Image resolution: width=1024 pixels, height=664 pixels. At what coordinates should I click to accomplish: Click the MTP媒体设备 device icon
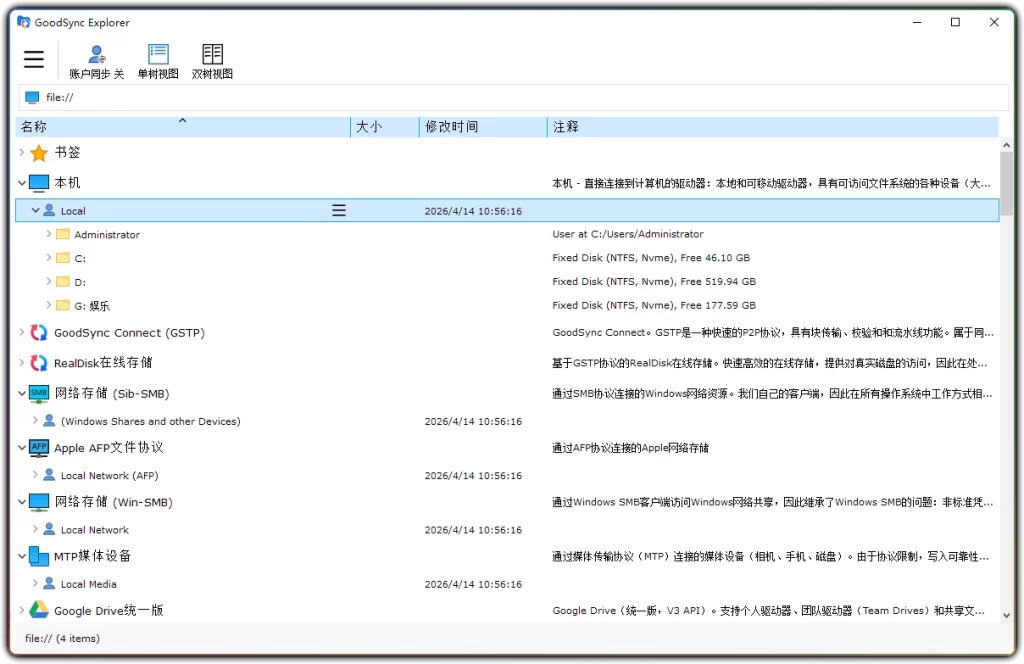point(37,556)
